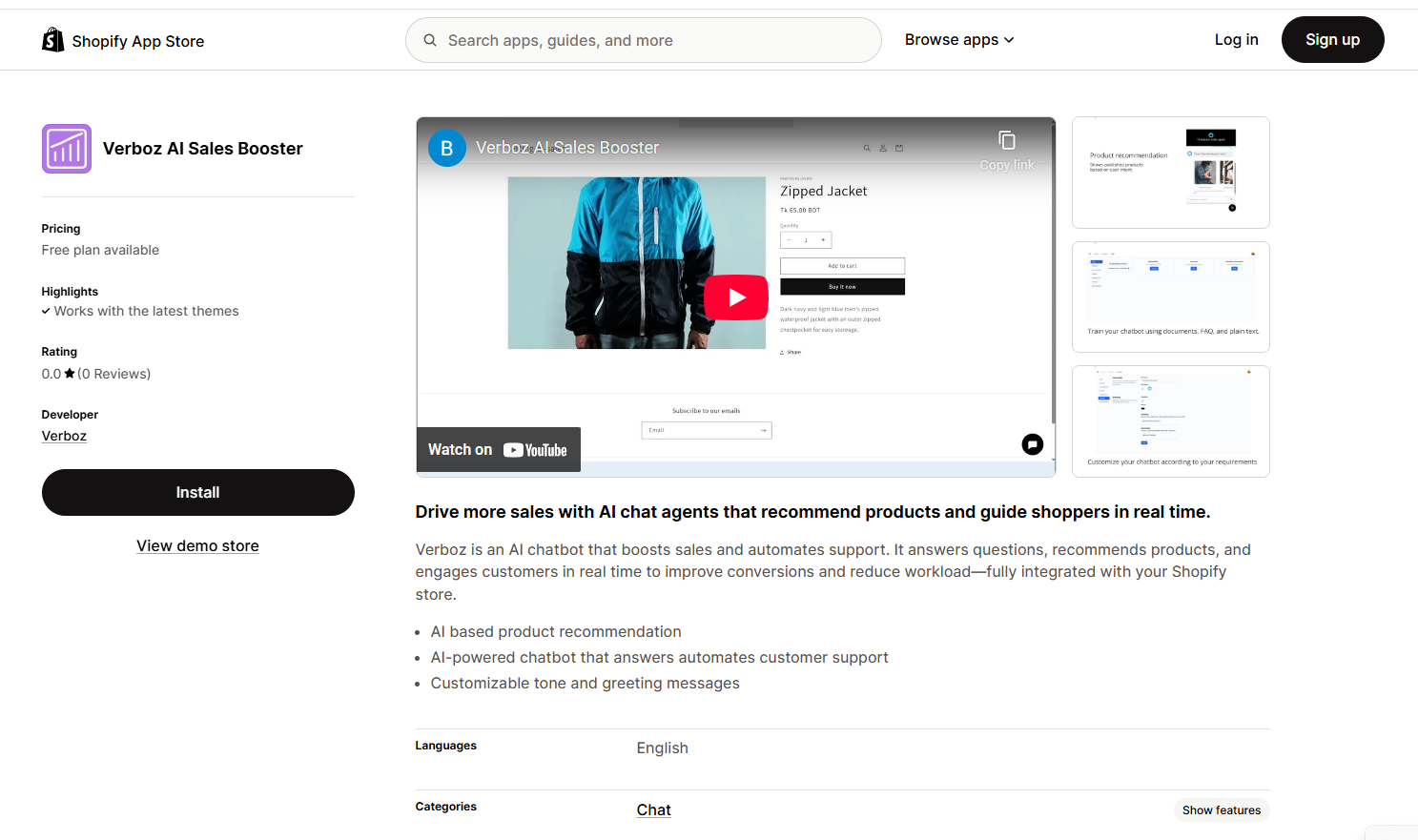Open Watch on YouTube link
The height and width of the screenshot is (840, 1418).
(x=498, y=450)
